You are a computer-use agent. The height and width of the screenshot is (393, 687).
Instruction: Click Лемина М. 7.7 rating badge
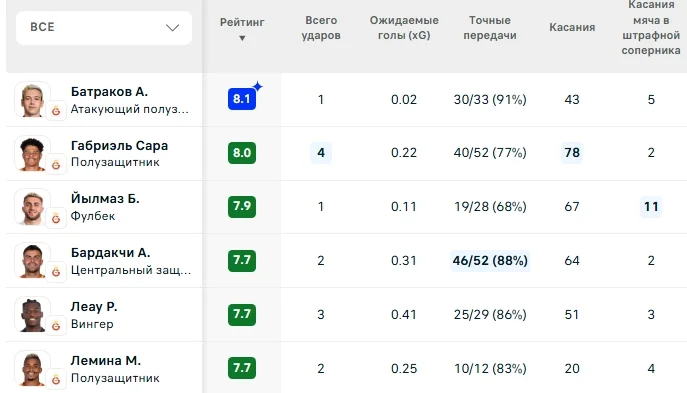242,368
